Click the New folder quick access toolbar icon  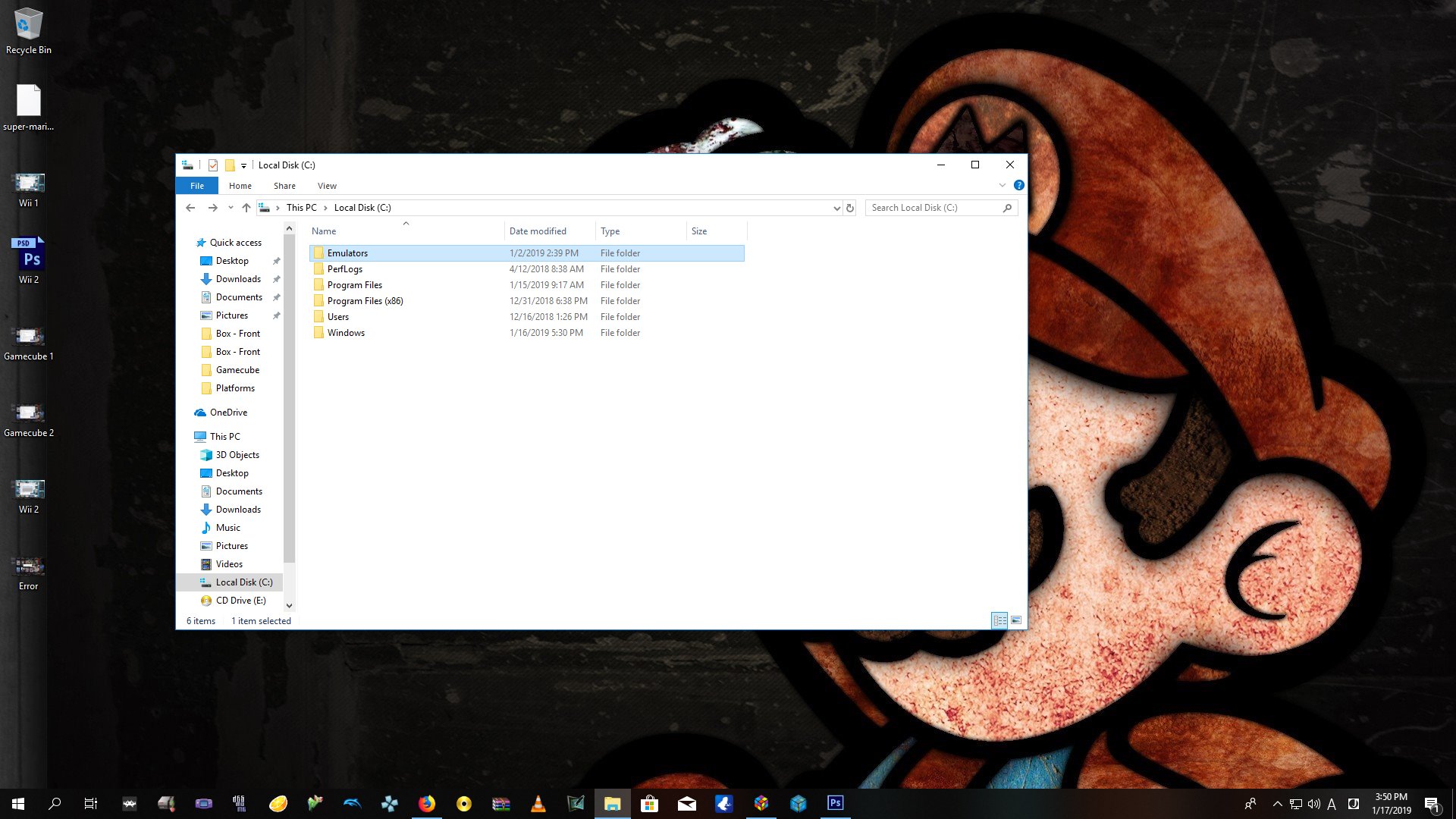[230, 165]
